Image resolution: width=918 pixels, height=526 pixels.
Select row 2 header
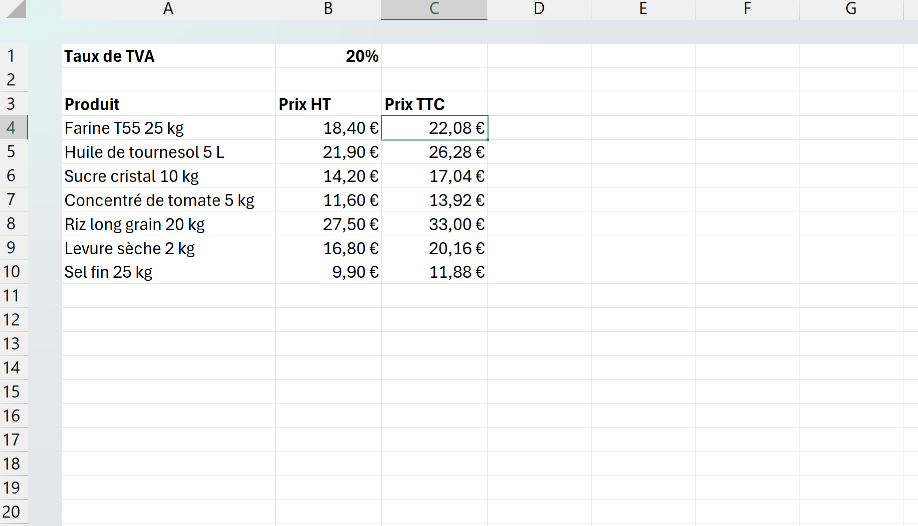coord(14,80)
